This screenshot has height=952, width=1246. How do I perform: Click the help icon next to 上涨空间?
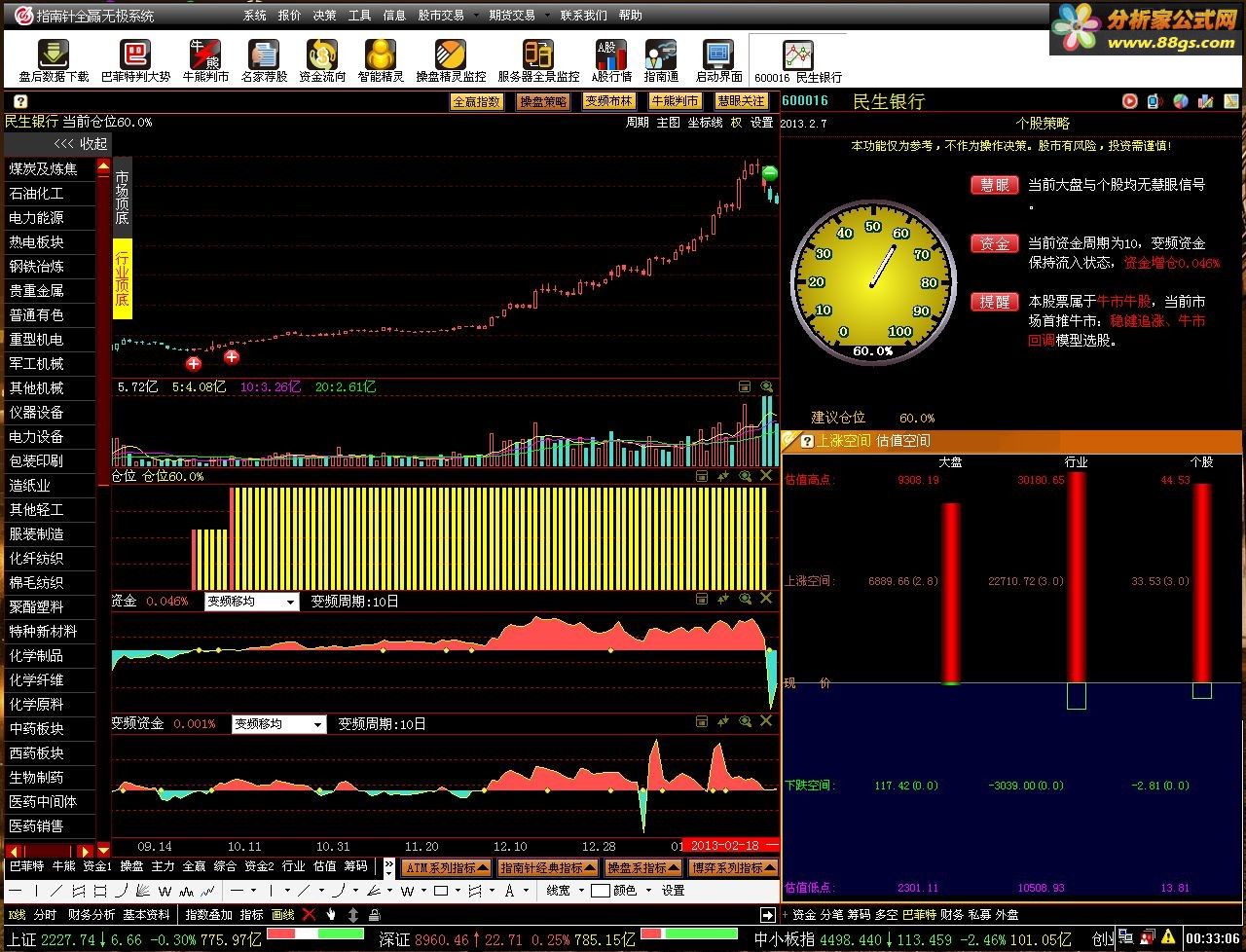(807, 441)
